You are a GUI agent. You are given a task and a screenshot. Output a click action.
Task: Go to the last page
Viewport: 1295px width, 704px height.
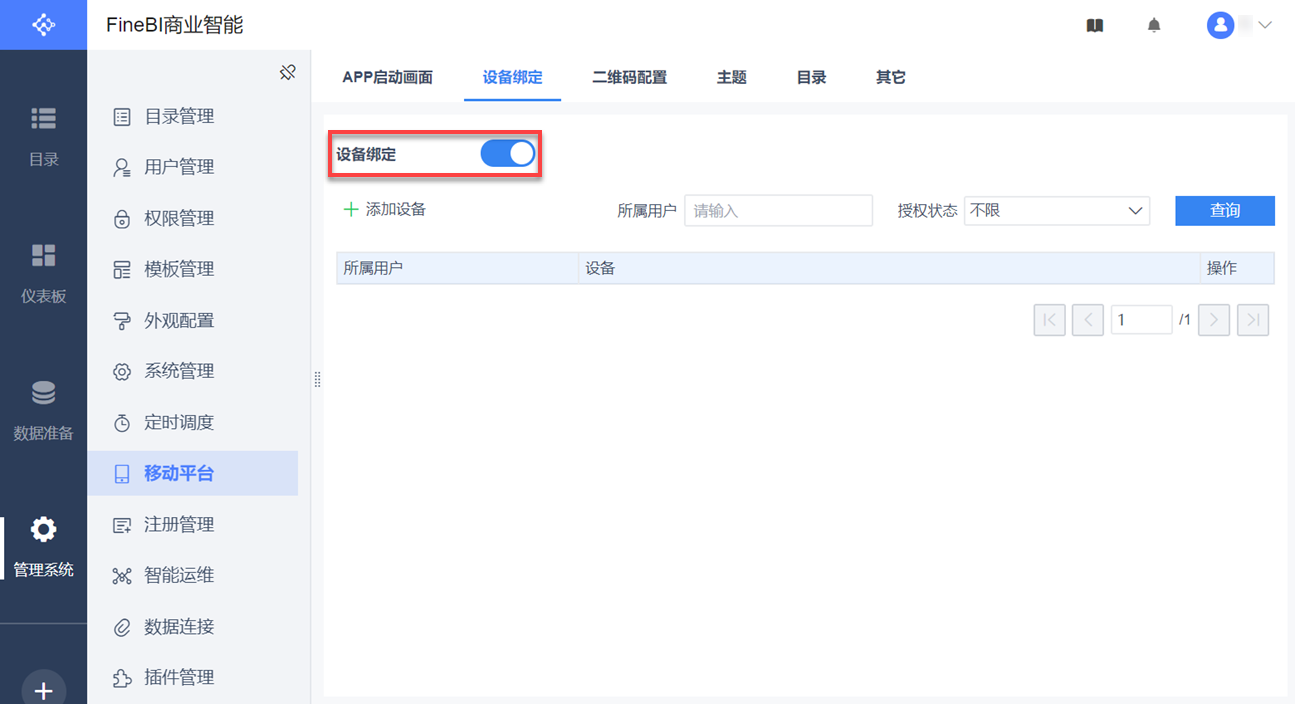[1253, 320]
